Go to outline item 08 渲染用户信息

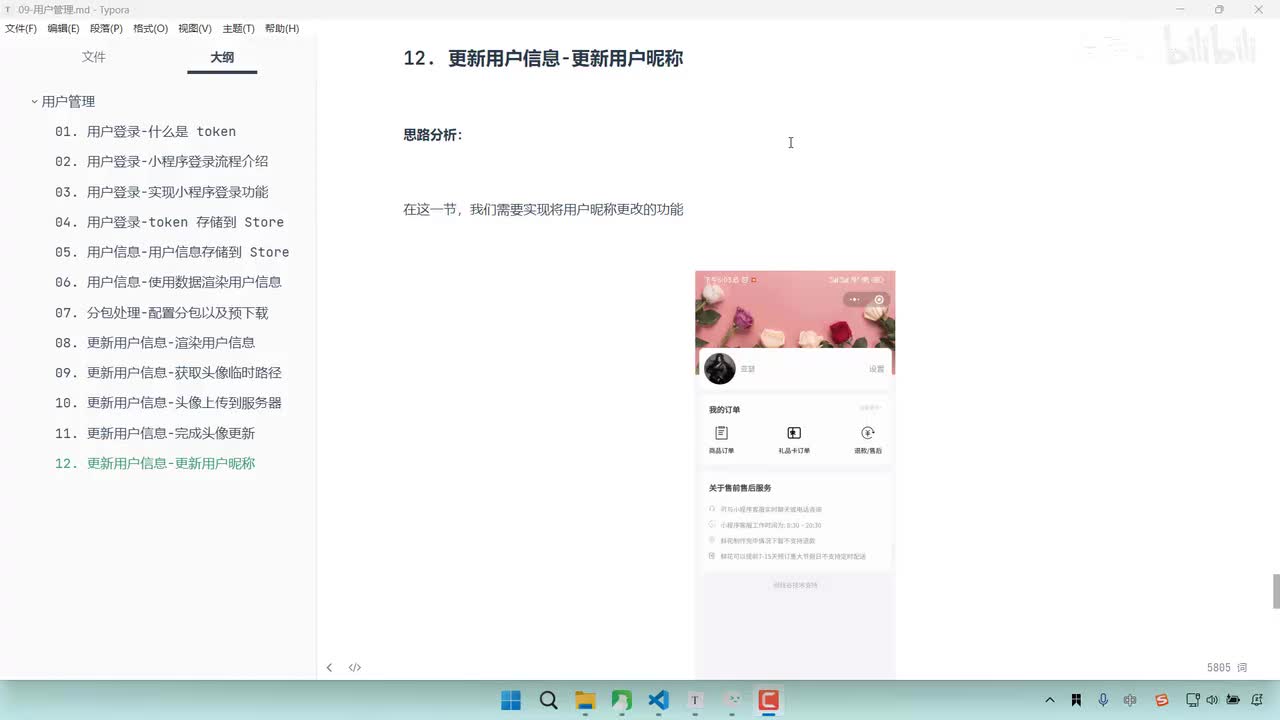155,343
